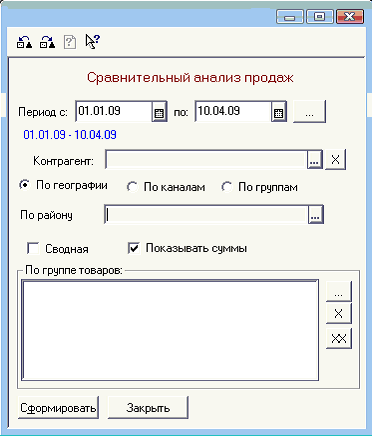This screenshot has height=436, width=372.
Task: Open calendar for the start date 01.01.09
Action: pyautogui.click(x=159, y=112)
